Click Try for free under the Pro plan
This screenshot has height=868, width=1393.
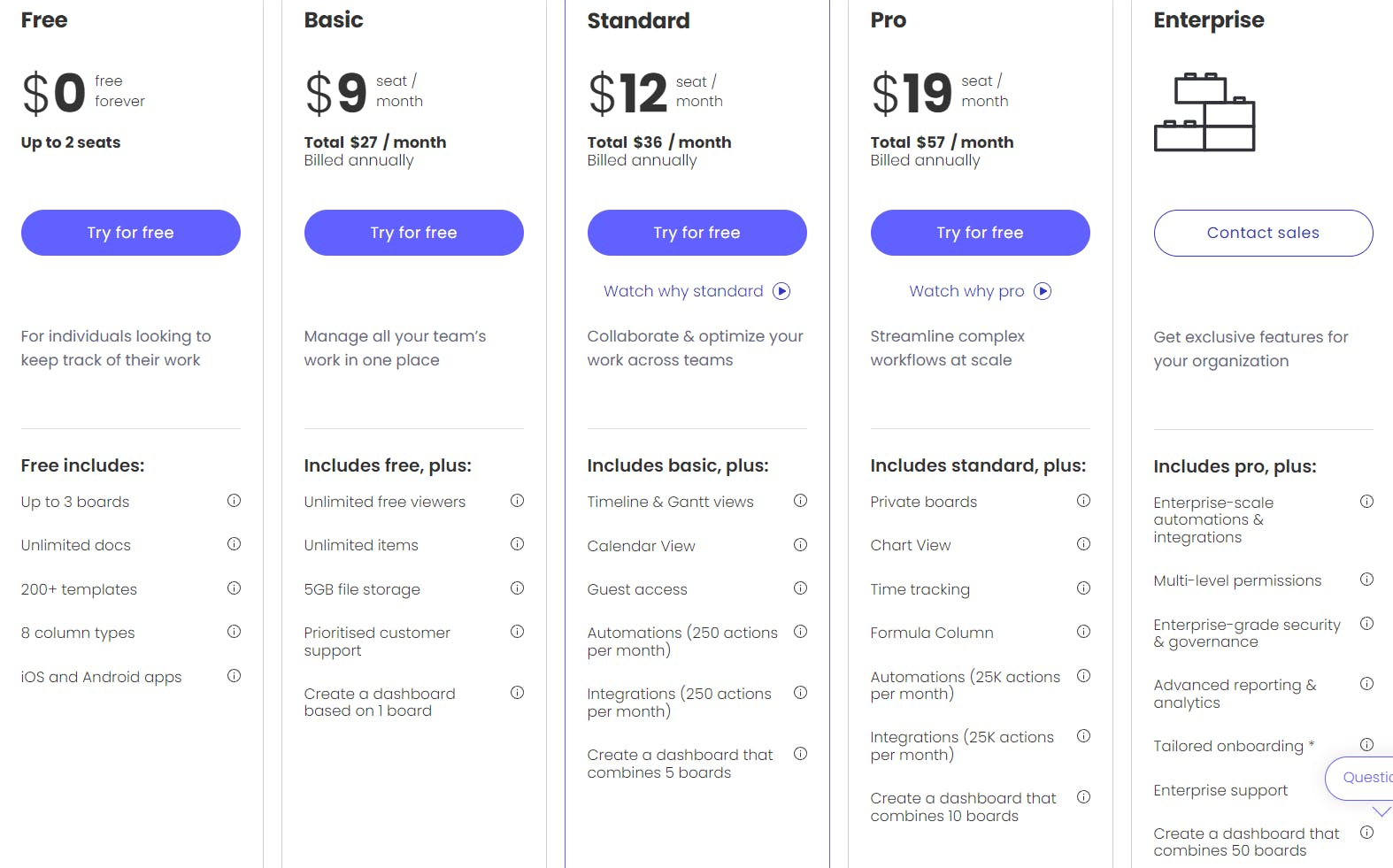[x=980, y=233]
